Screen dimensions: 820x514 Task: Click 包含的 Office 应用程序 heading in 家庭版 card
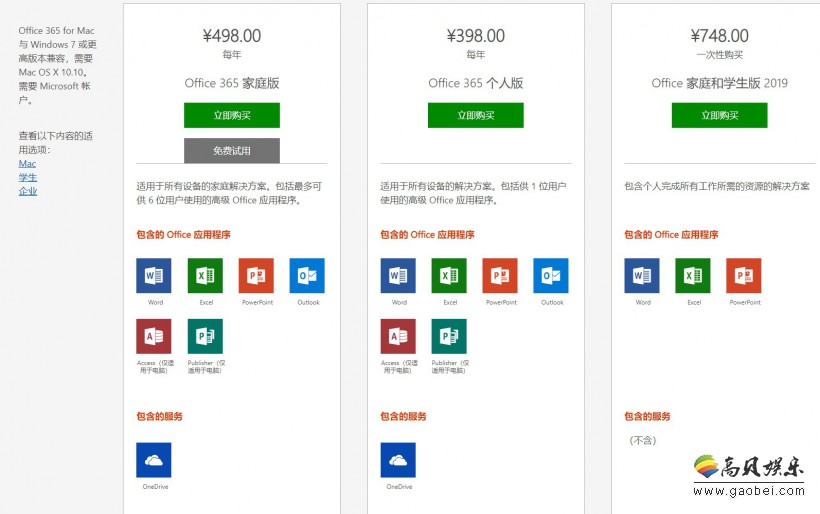point(183,235)
